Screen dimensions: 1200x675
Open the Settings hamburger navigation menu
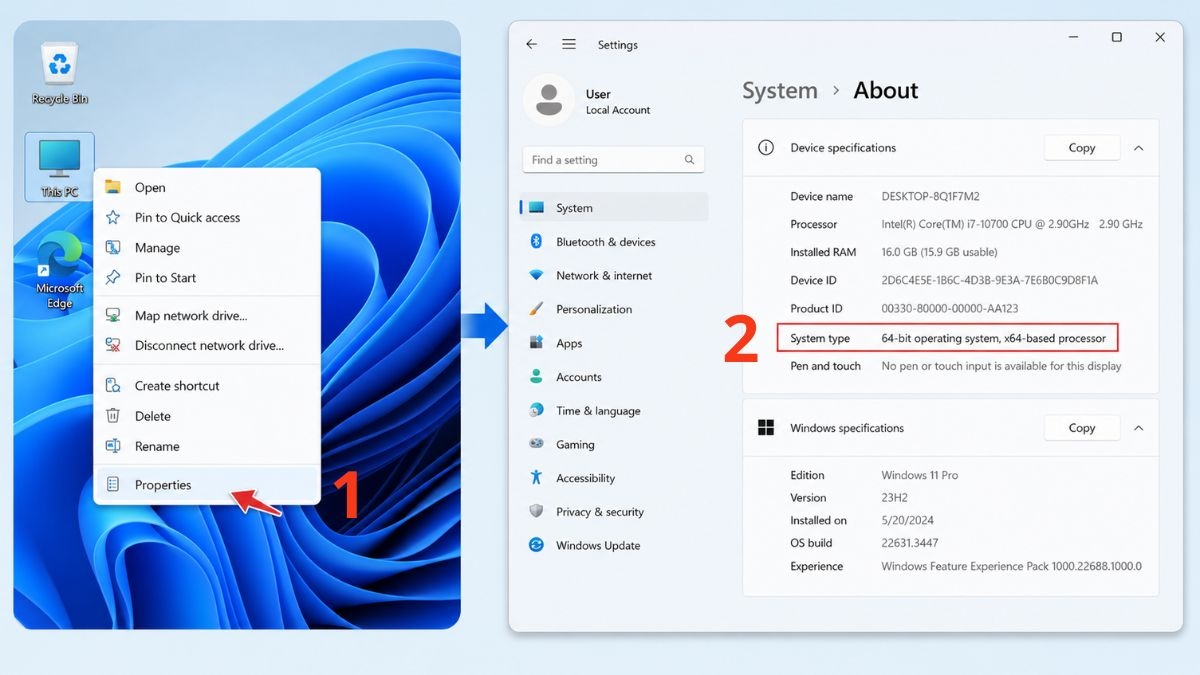569,44
